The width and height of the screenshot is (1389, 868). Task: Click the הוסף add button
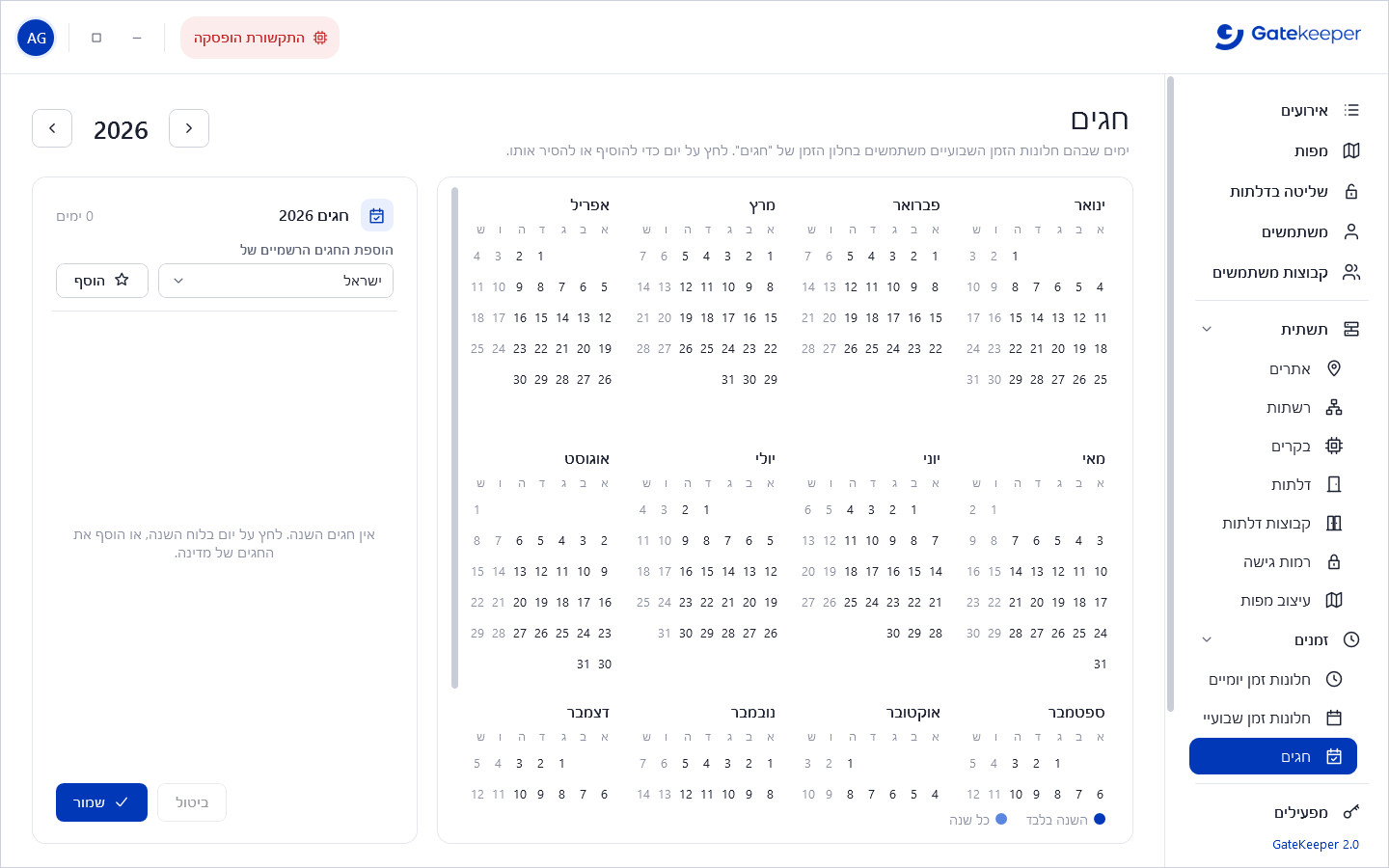(102, 281)
